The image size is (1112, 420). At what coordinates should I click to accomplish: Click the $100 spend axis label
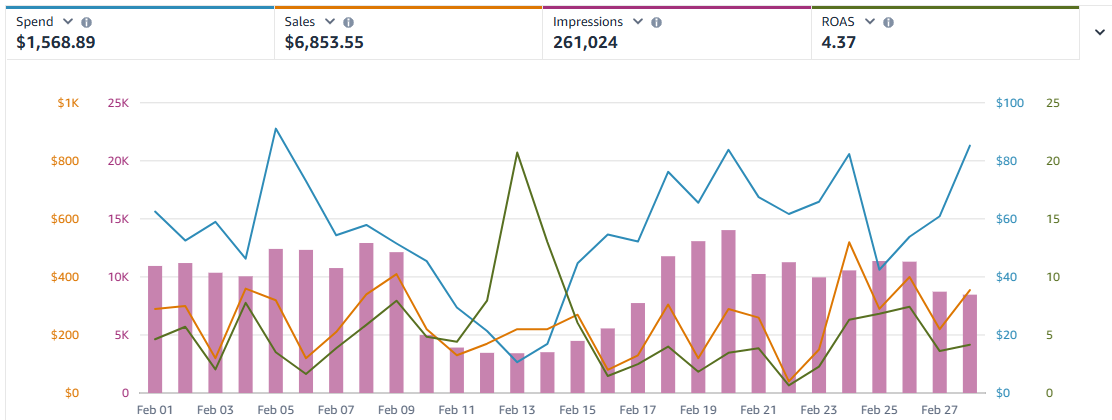(x=1010, y=103)
